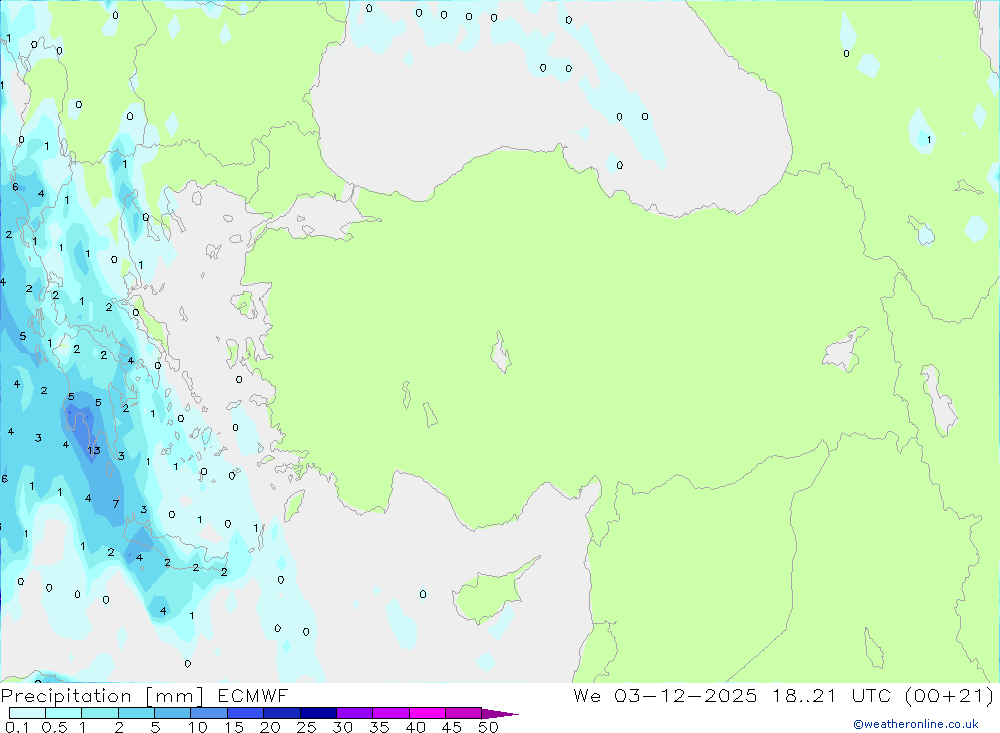Click legend label "30"
The width and height of the screenshot is (1000, 733).
click(x=342, y=727)
